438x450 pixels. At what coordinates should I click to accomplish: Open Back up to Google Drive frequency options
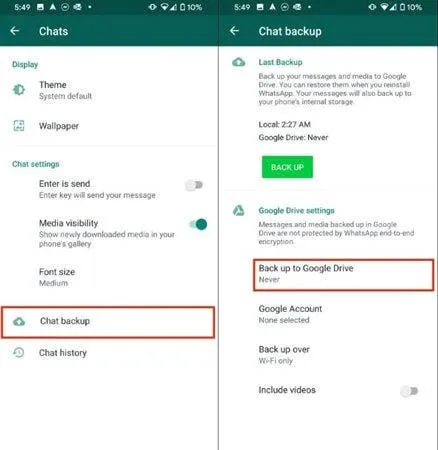[x=344, y=275]
